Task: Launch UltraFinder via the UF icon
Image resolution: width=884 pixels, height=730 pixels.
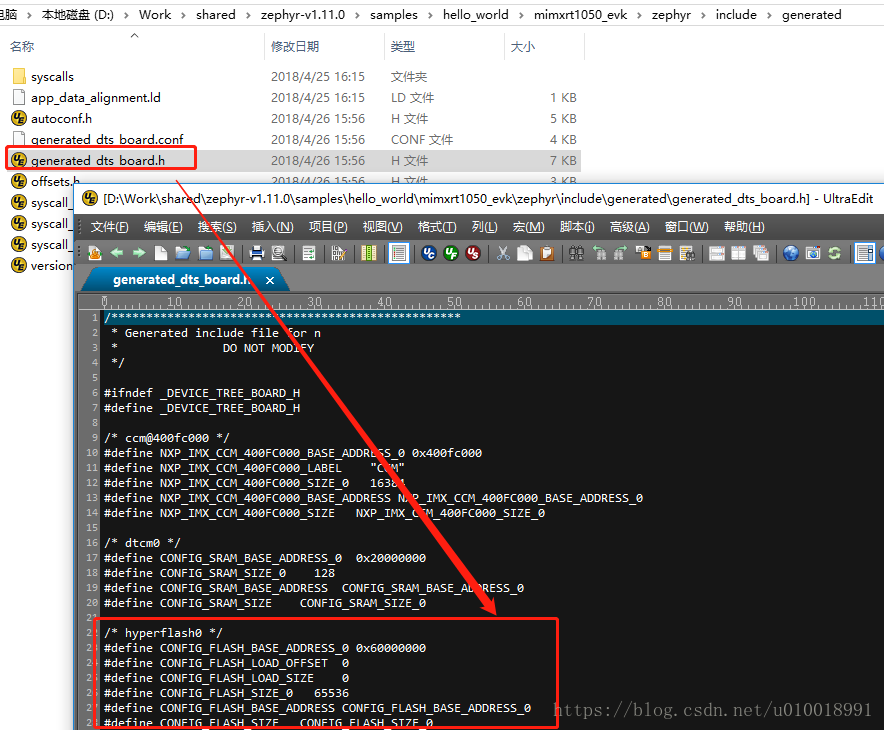Action: 451,253
